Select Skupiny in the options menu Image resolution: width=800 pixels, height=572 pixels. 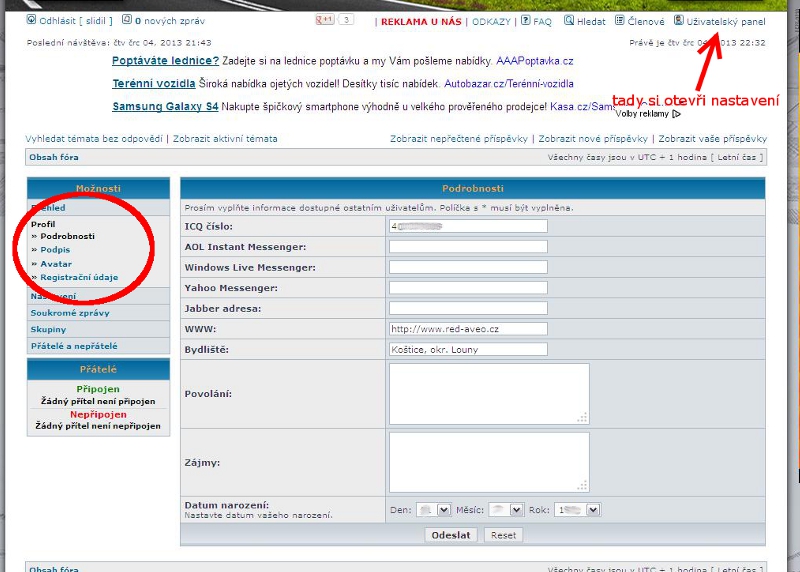[x=48, y=329]
